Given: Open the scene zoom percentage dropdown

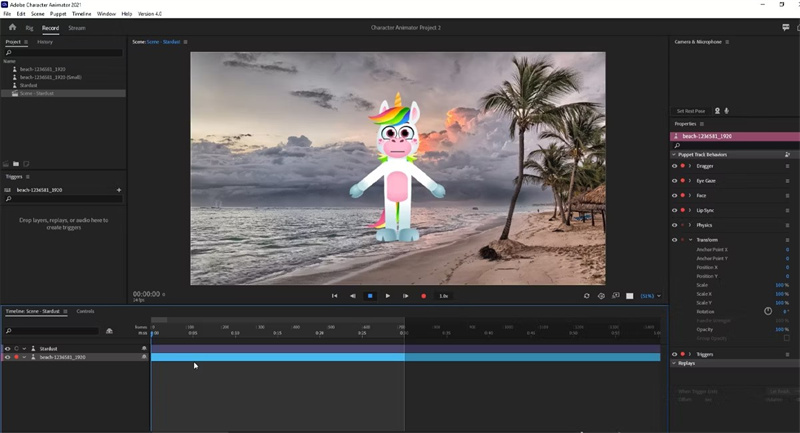Looking at the screenshot, I should 650,296.
